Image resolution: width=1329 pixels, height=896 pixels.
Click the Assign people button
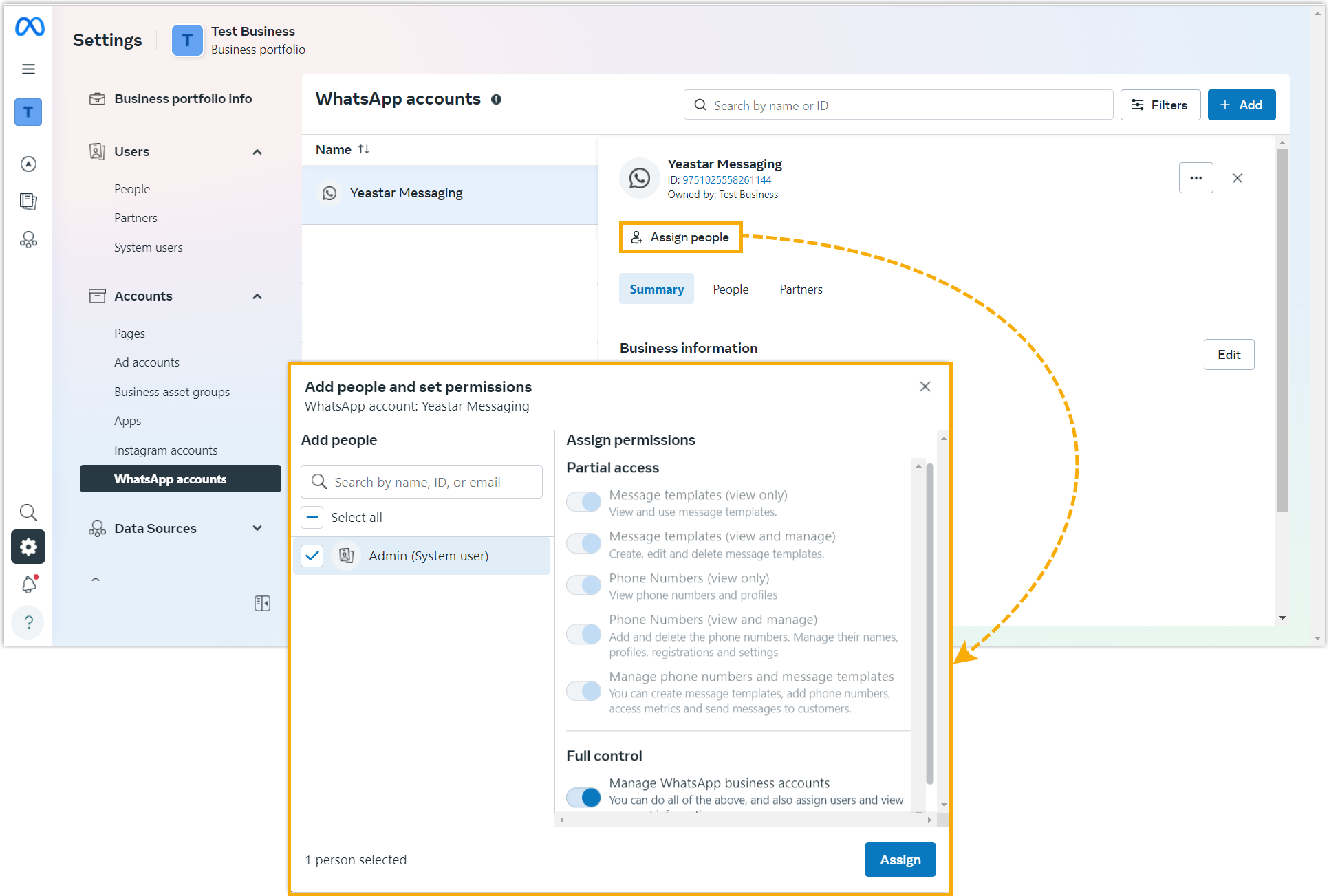(680, 237)
